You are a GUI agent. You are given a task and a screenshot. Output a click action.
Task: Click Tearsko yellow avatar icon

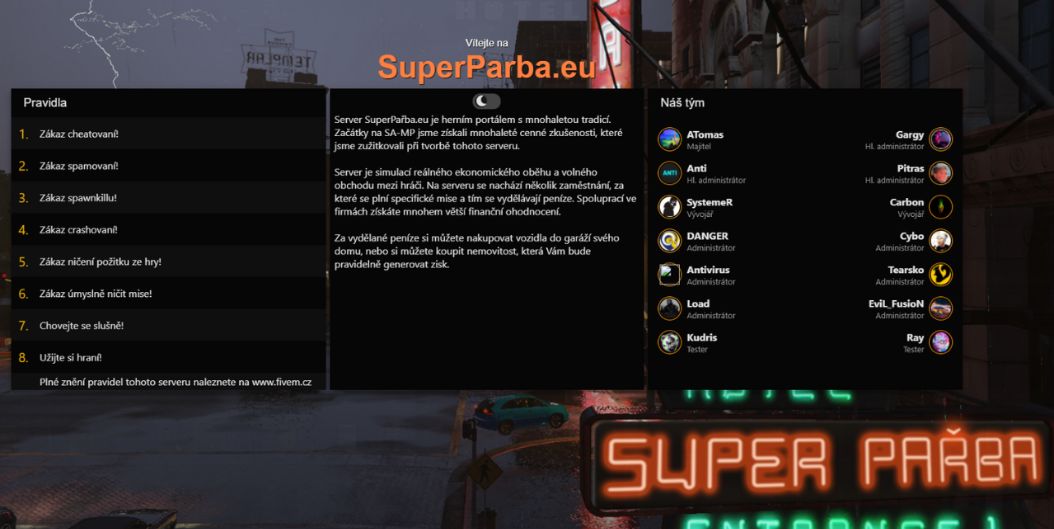point(941,274)
